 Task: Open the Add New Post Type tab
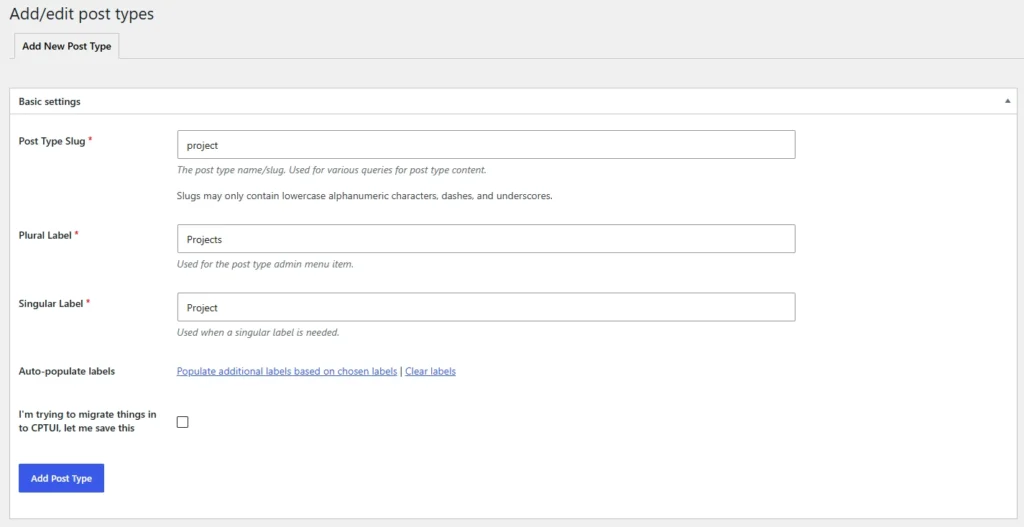pos(66,46)
